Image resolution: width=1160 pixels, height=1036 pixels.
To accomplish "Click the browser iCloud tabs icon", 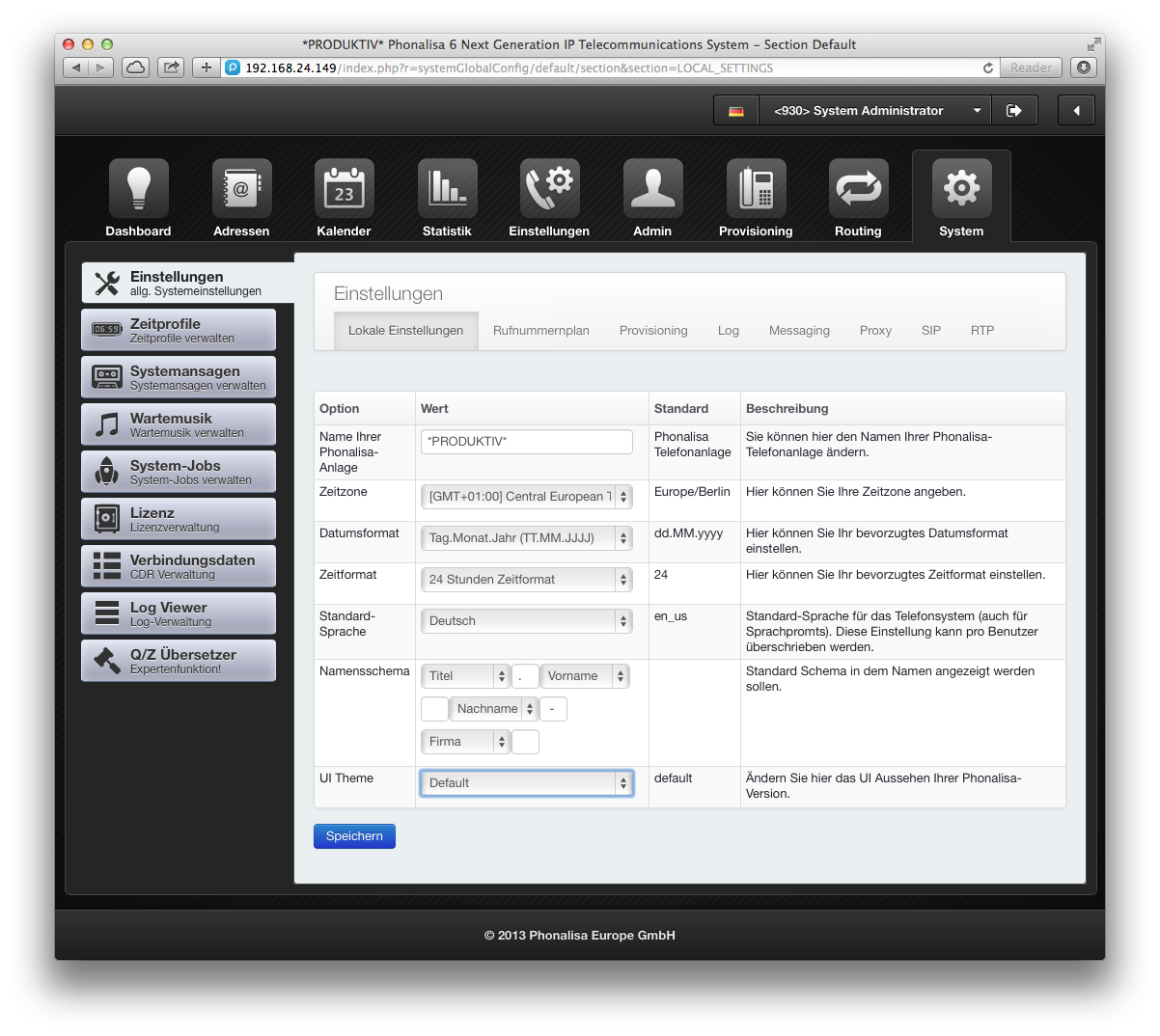I will pyautogui.click(x=136, y=68).
